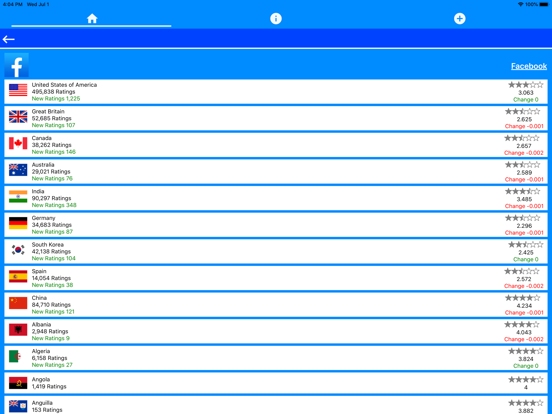Select 'New Ratings 107' text

click(x=54, y=125)
